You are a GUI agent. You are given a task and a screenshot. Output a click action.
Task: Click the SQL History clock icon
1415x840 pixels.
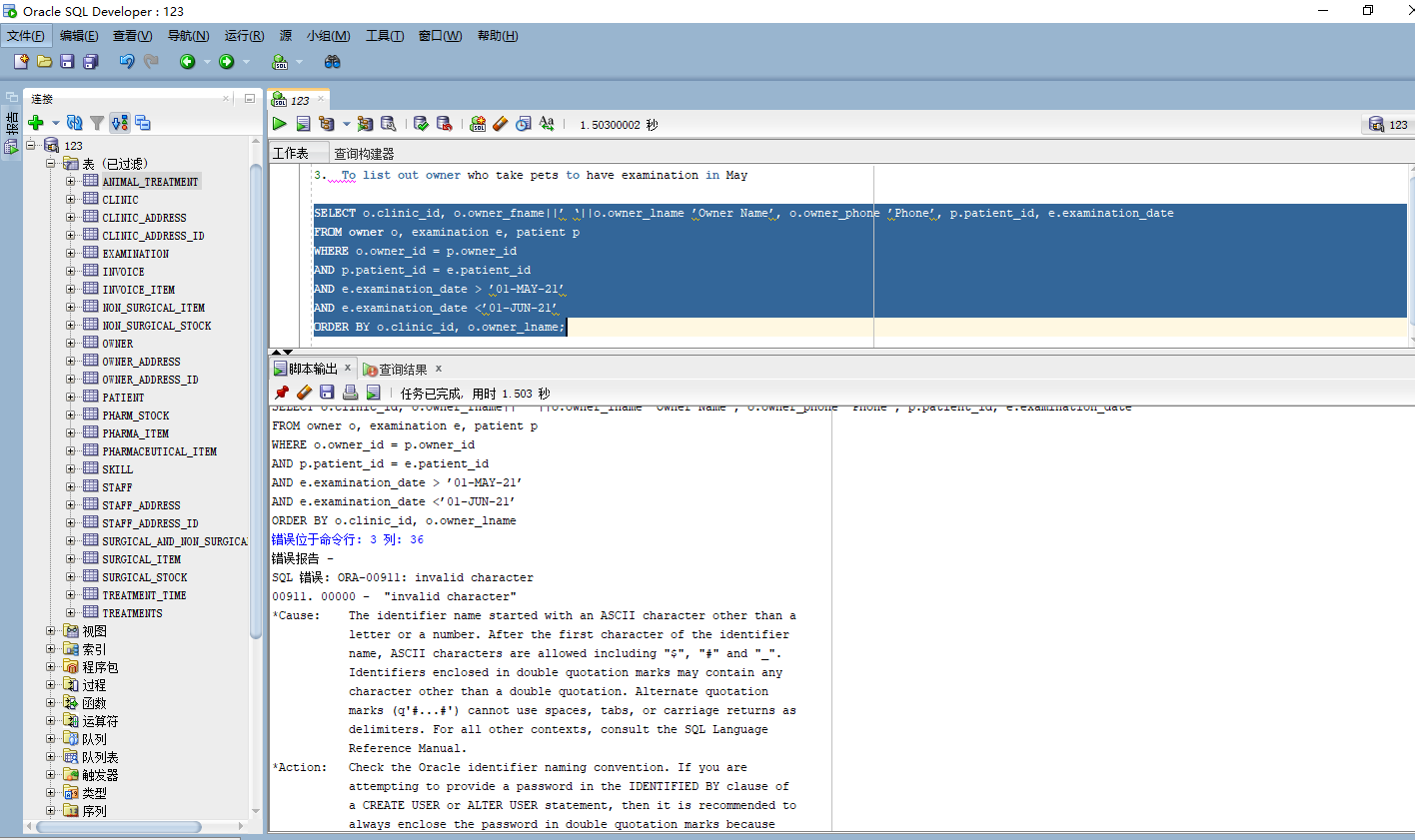[523, 124]
